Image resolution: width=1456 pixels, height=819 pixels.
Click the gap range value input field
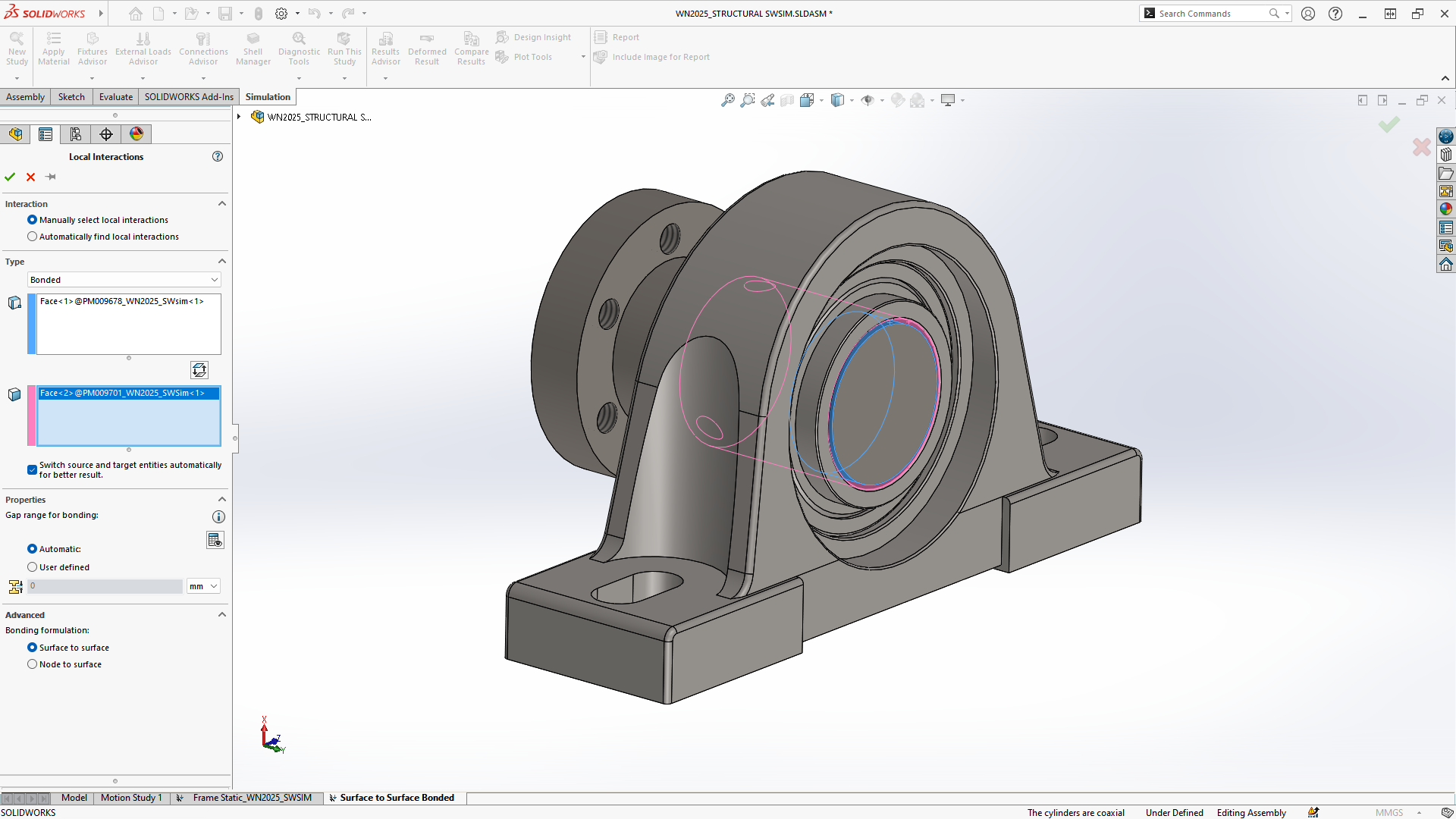click(105, 586)
